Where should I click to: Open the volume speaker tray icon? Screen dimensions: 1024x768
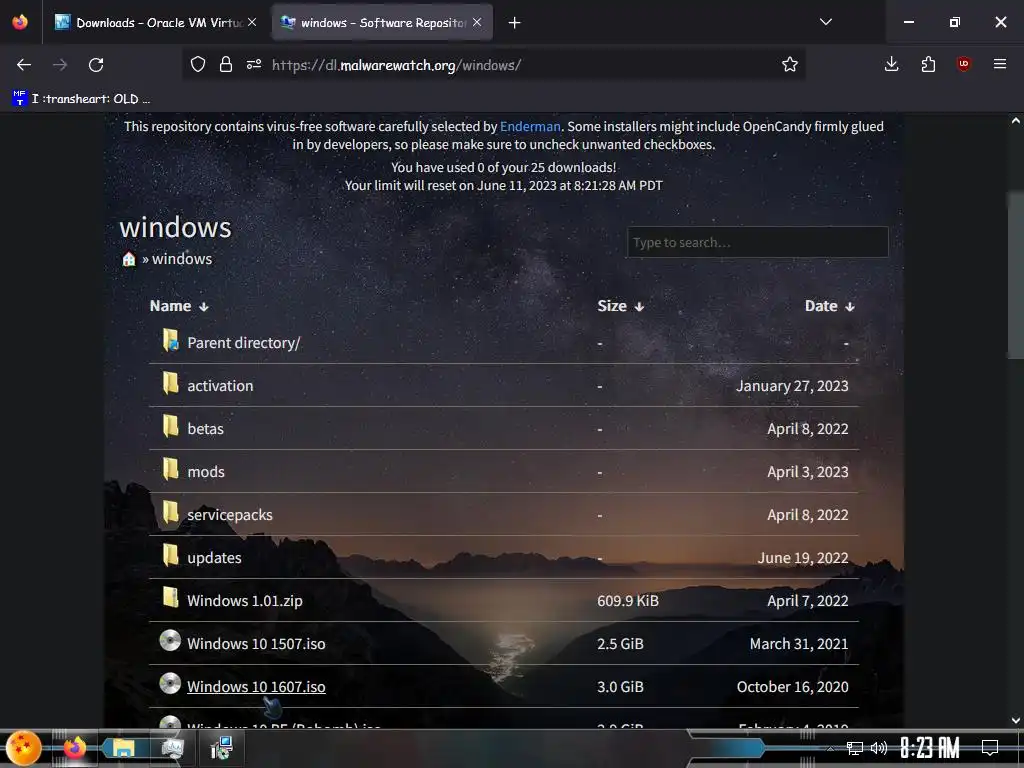point(879,748)
